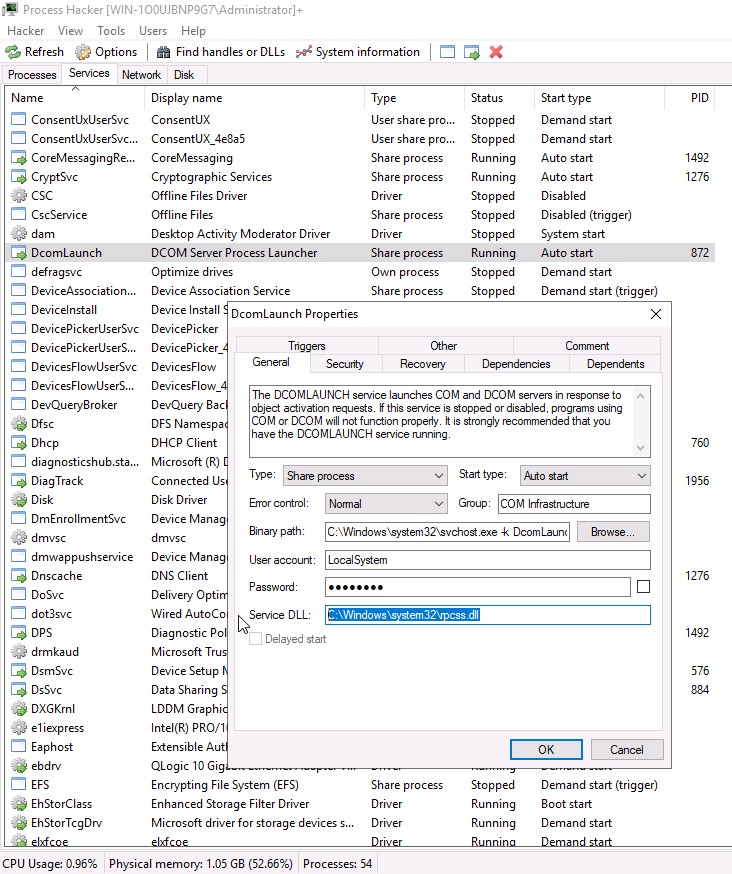This screenshot has height=874, width=732.
Task: Open the Help menu
Action: tap(193, 31)
